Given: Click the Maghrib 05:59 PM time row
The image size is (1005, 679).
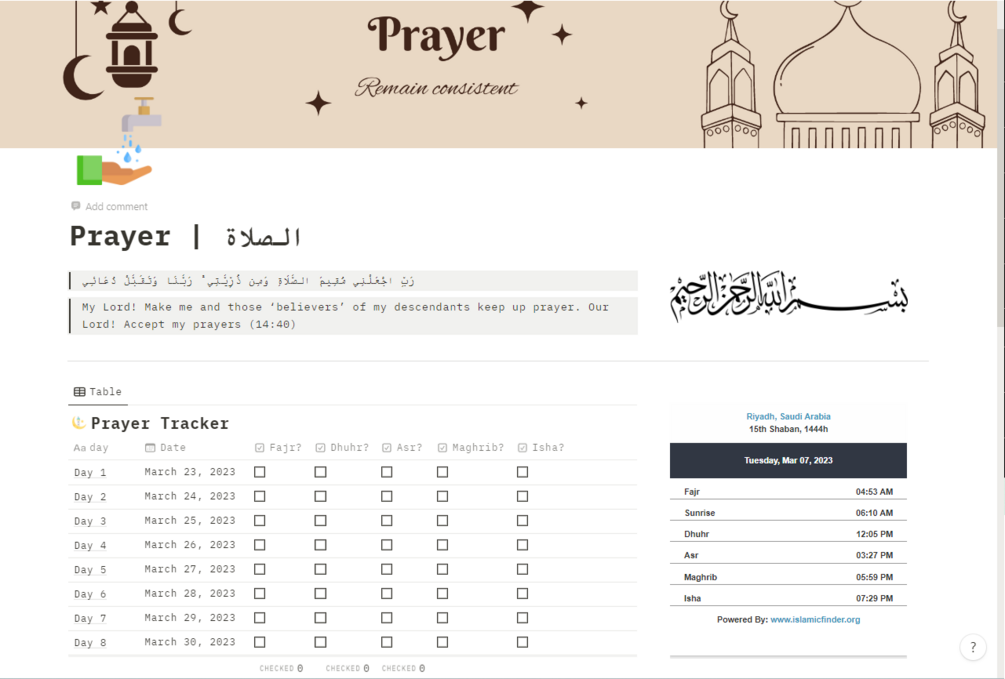Looking at the screenshot, I should coord(788,576).
